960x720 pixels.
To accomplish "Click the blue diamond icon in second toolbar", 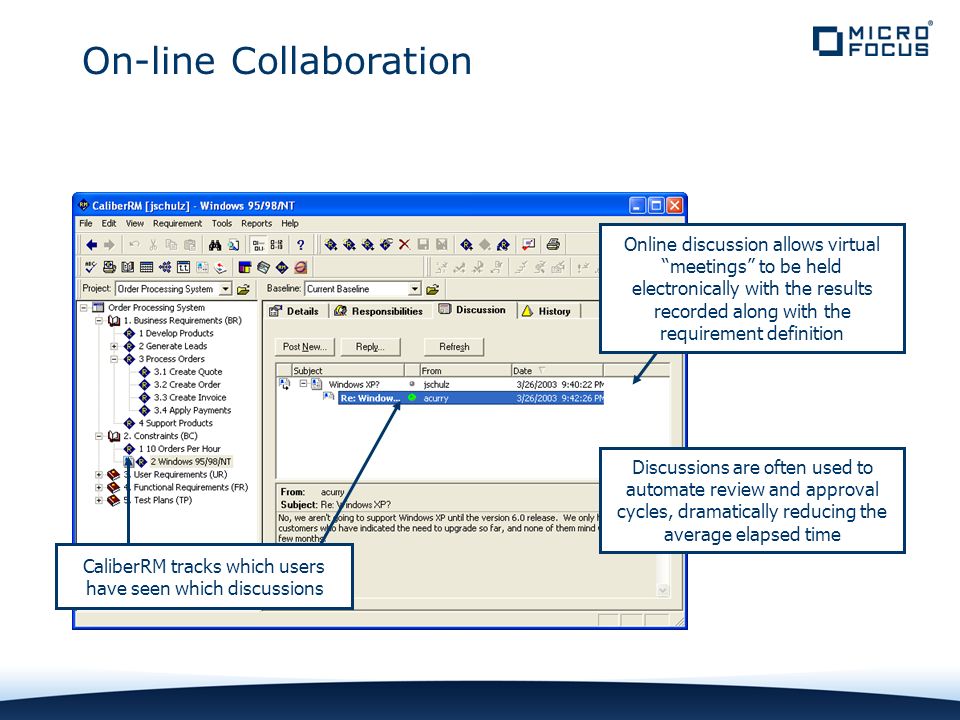I will point(282,267).
